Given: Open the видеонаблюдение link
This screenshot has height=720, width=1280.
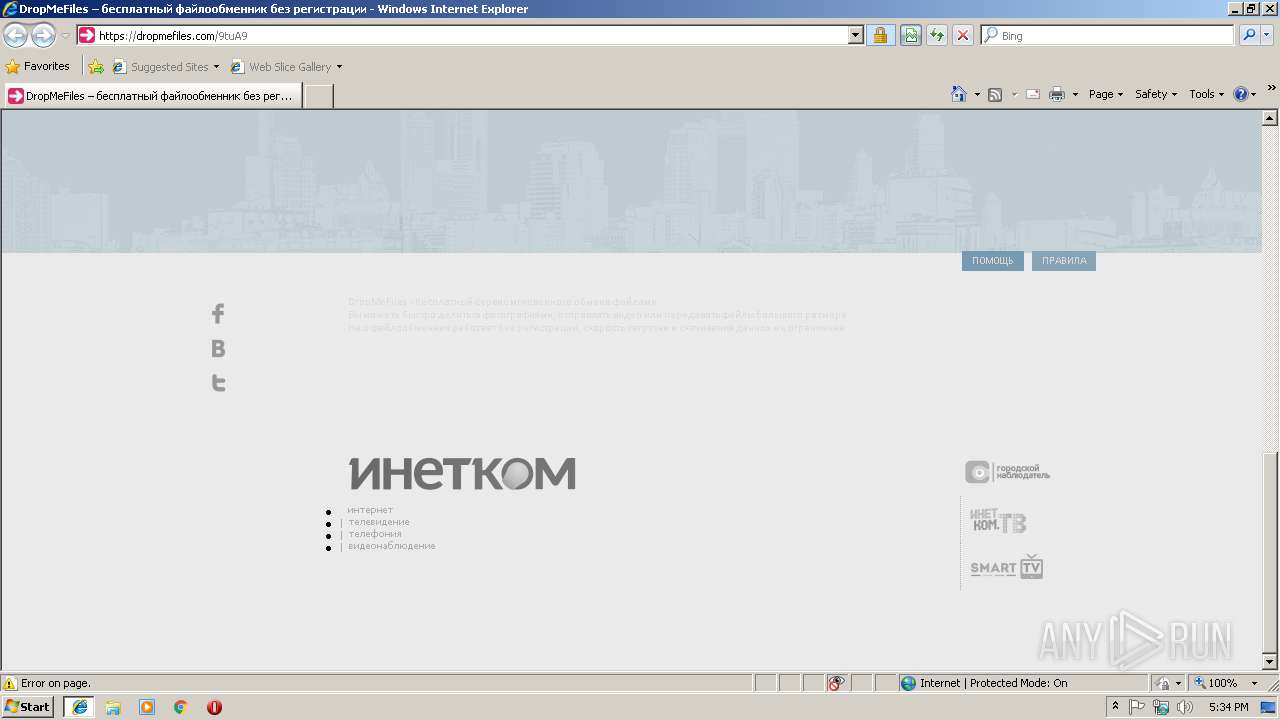Looking at the screenshot, I should [392, 546].
